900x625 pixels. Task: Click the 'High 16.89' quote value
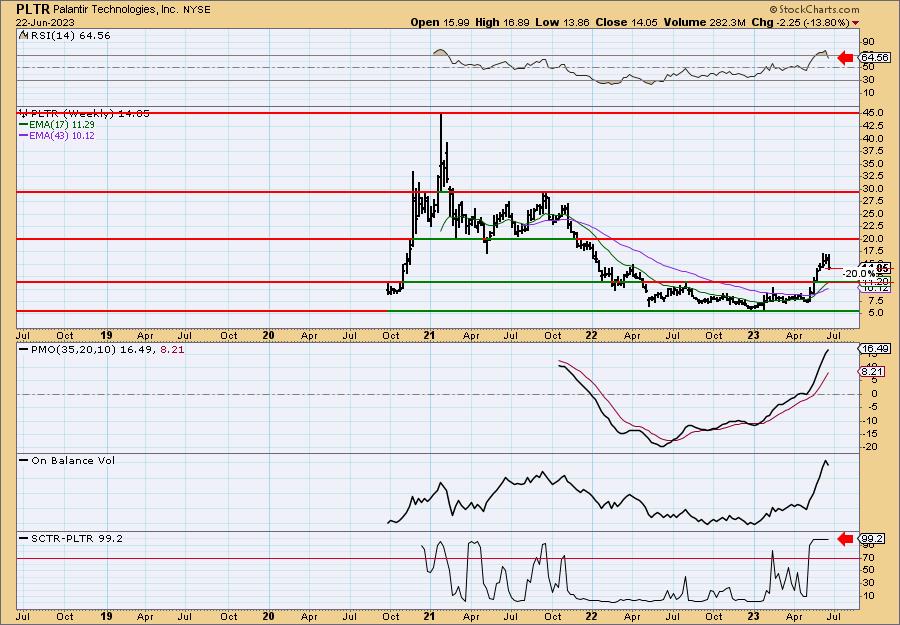(501, 22)
